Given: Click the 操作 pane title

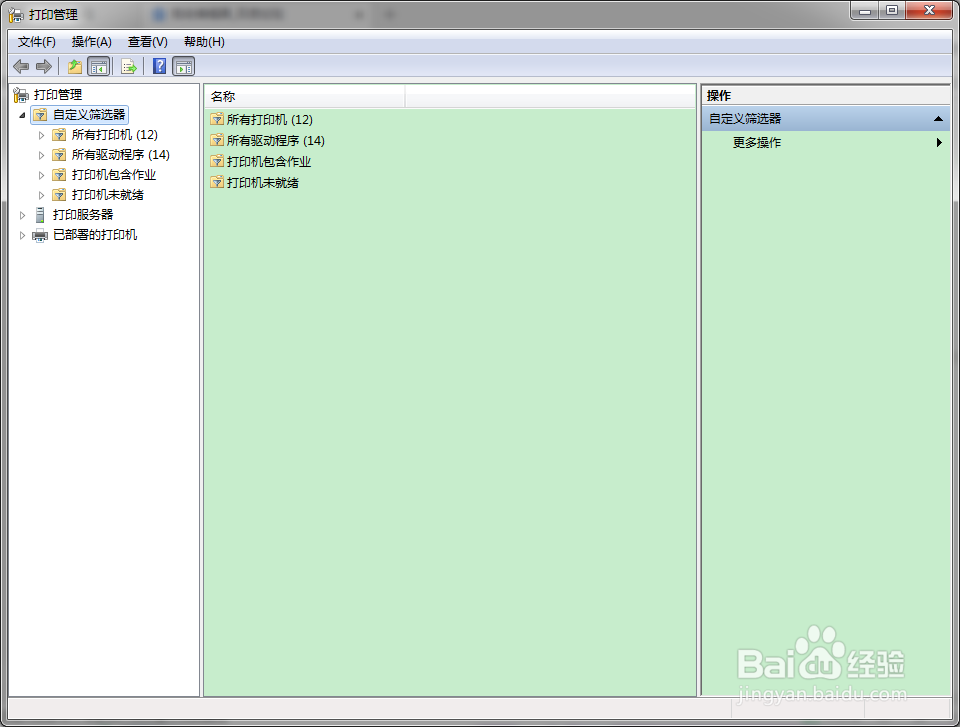Looking at the screenshot, I should pos(719,96).
